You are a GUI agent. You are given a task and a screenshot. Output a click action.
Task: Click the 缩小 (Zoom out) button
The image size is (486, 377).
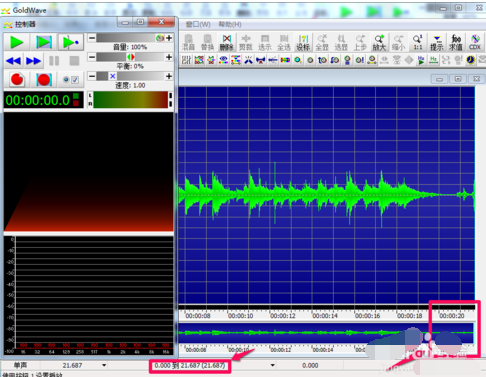click(398, 43)
